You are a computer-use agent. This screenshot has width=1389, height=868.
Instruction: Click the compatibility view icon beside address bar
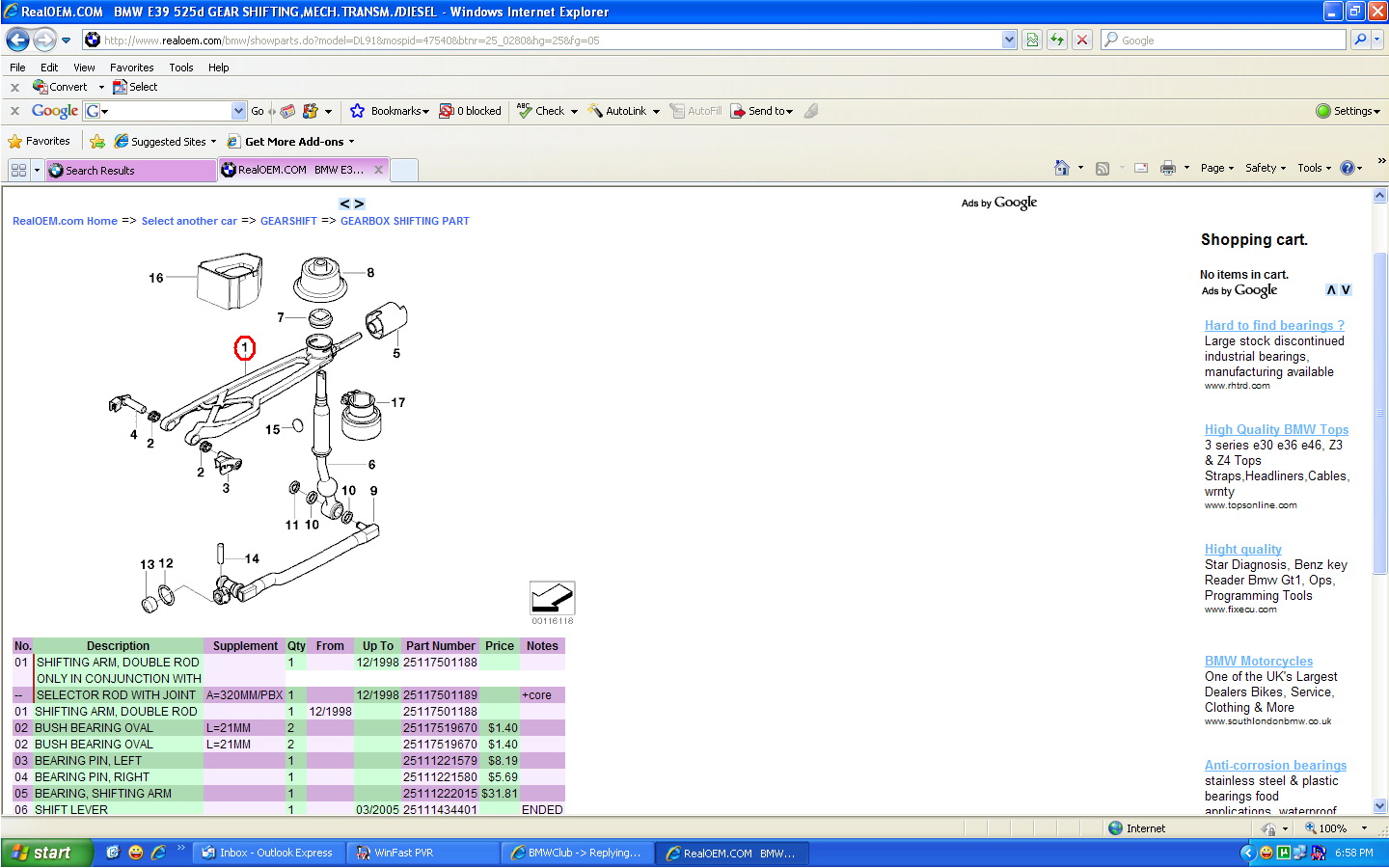coord(1032,40)
